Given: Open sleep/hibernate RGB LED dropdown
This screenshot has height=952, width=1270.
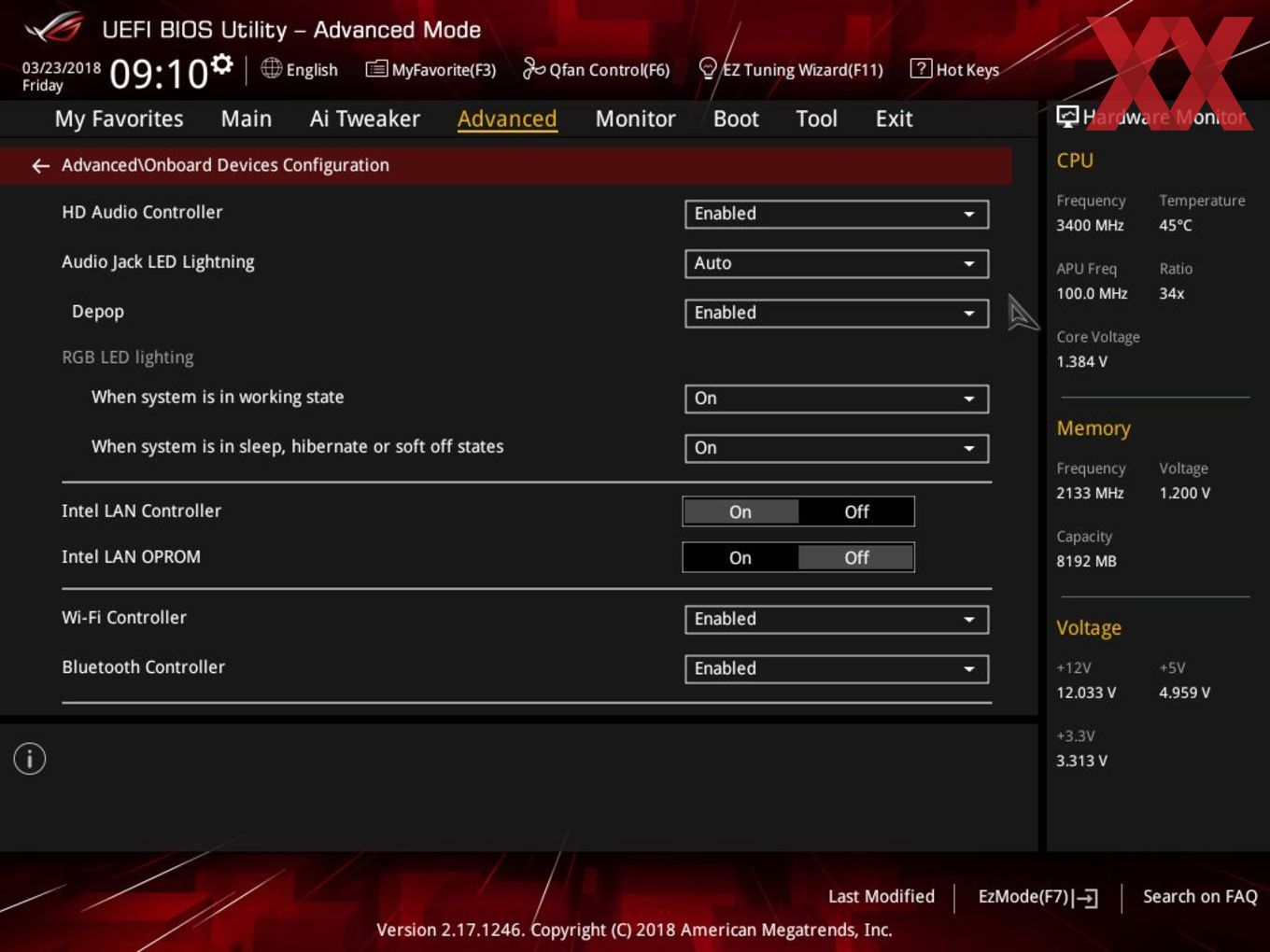Looking at the screenshot, I should tap(837, 448).
